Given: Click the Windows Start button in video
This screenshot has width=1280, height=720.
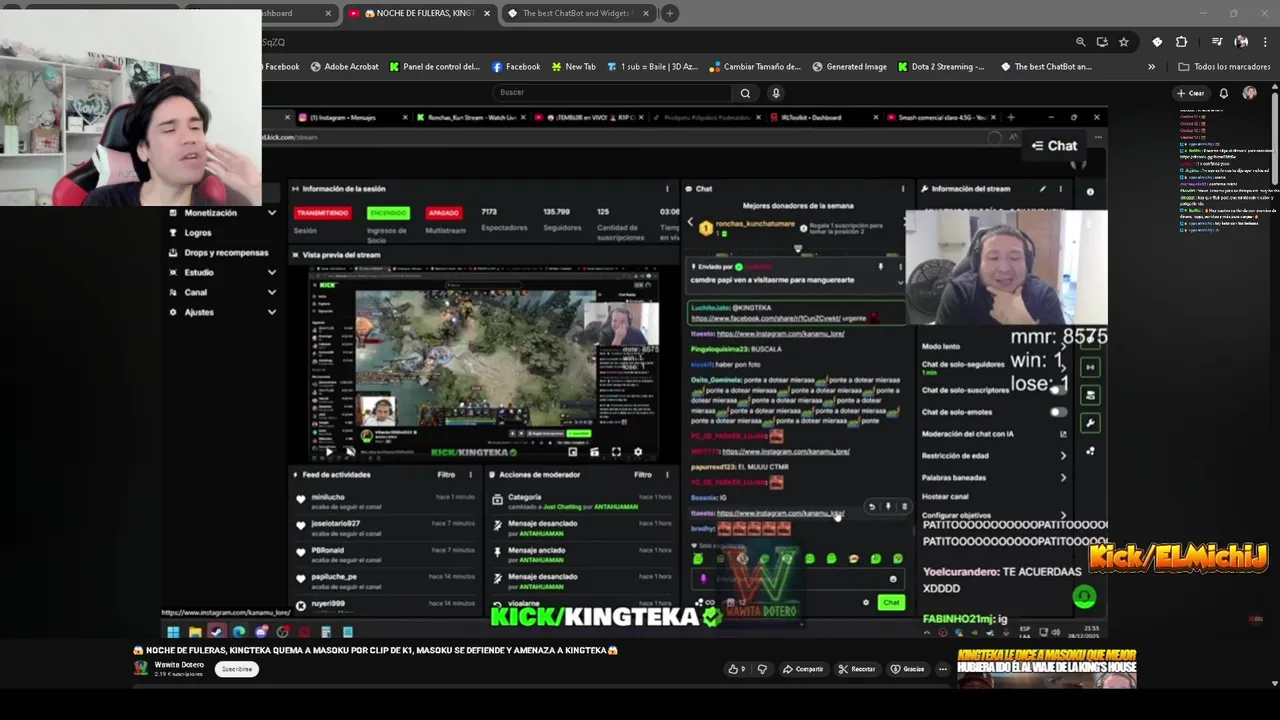Looking at the screenshot, I should click(x=173, y=632).
